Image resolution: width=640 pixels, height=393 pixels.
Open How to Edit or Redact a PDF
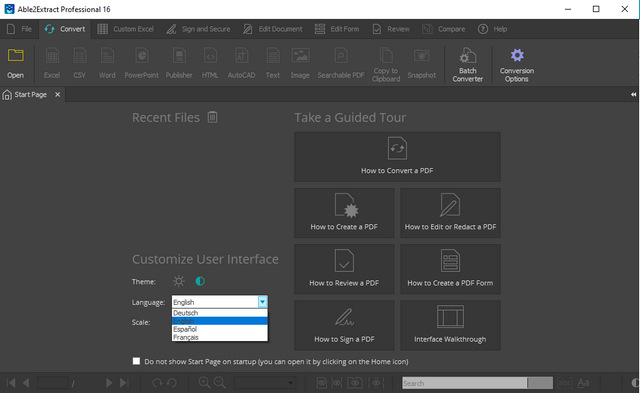450,213
